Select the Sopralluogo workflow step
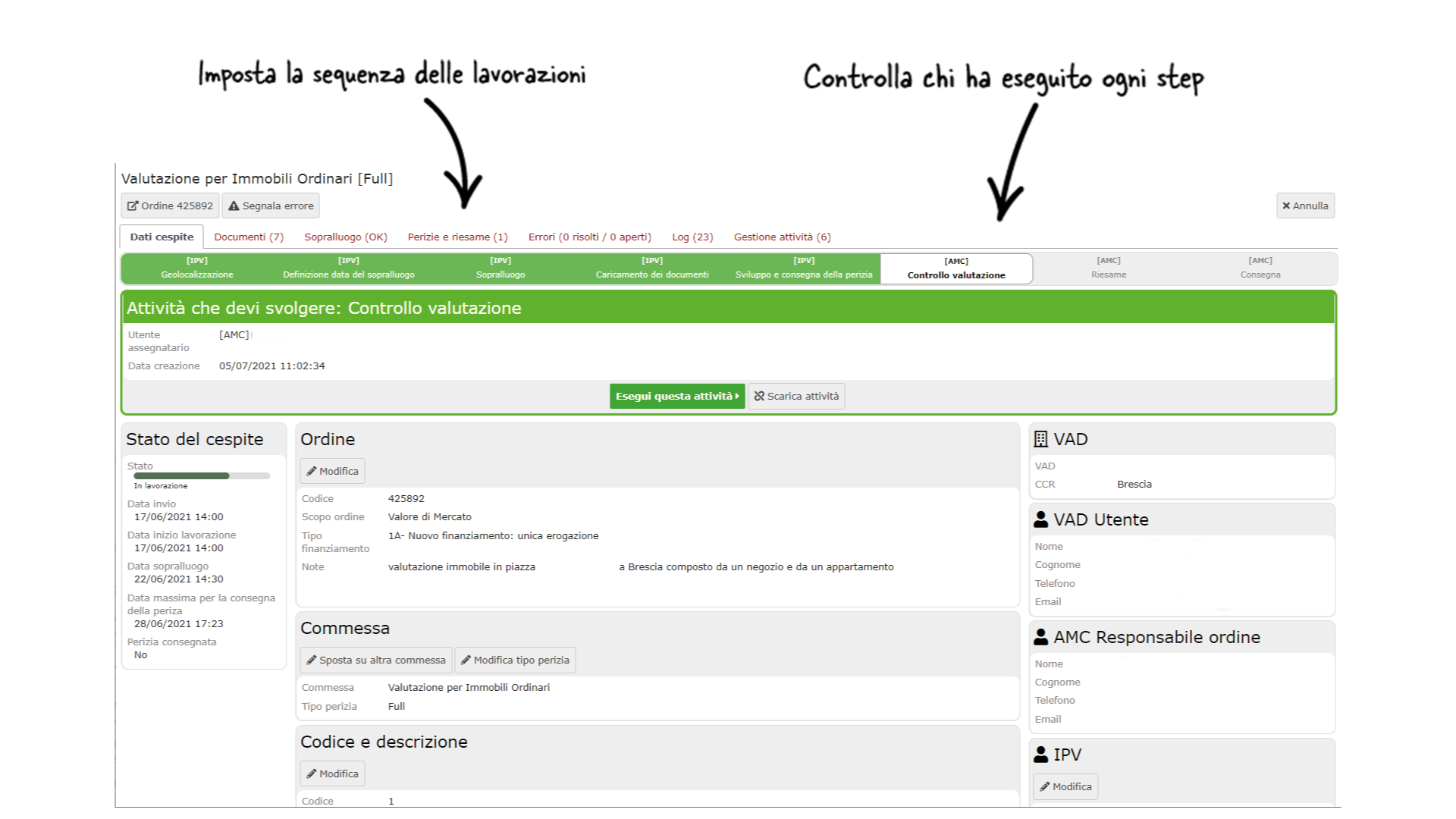 (500, 268)
